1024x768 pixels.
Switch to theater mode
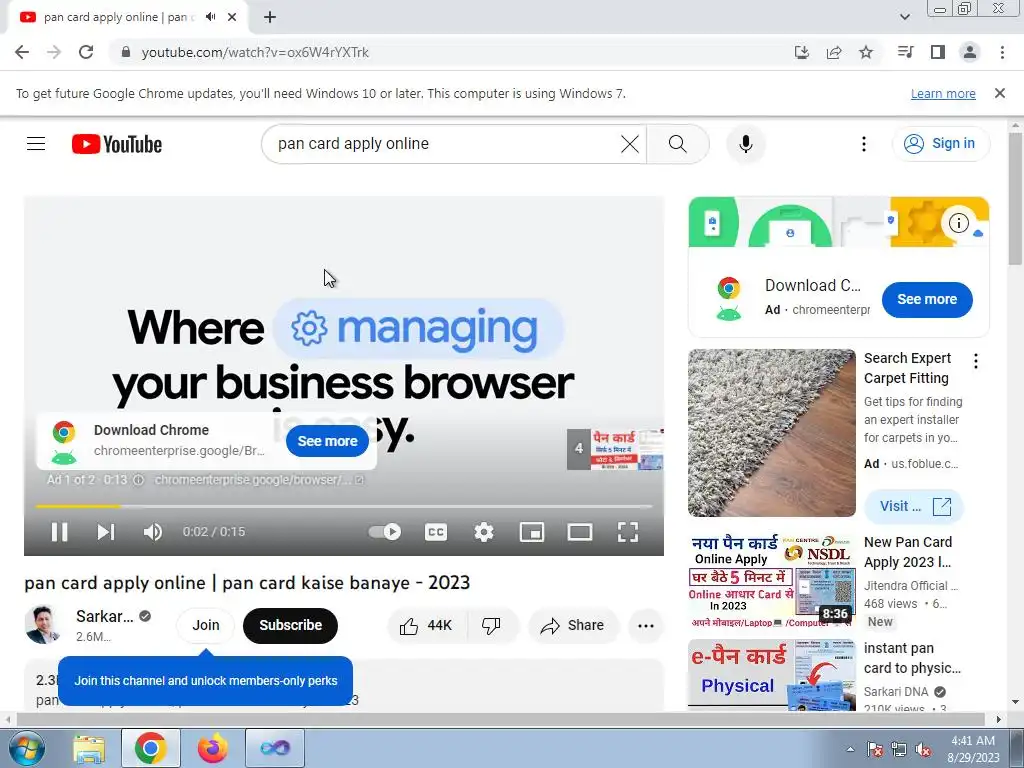pos(580,532)
